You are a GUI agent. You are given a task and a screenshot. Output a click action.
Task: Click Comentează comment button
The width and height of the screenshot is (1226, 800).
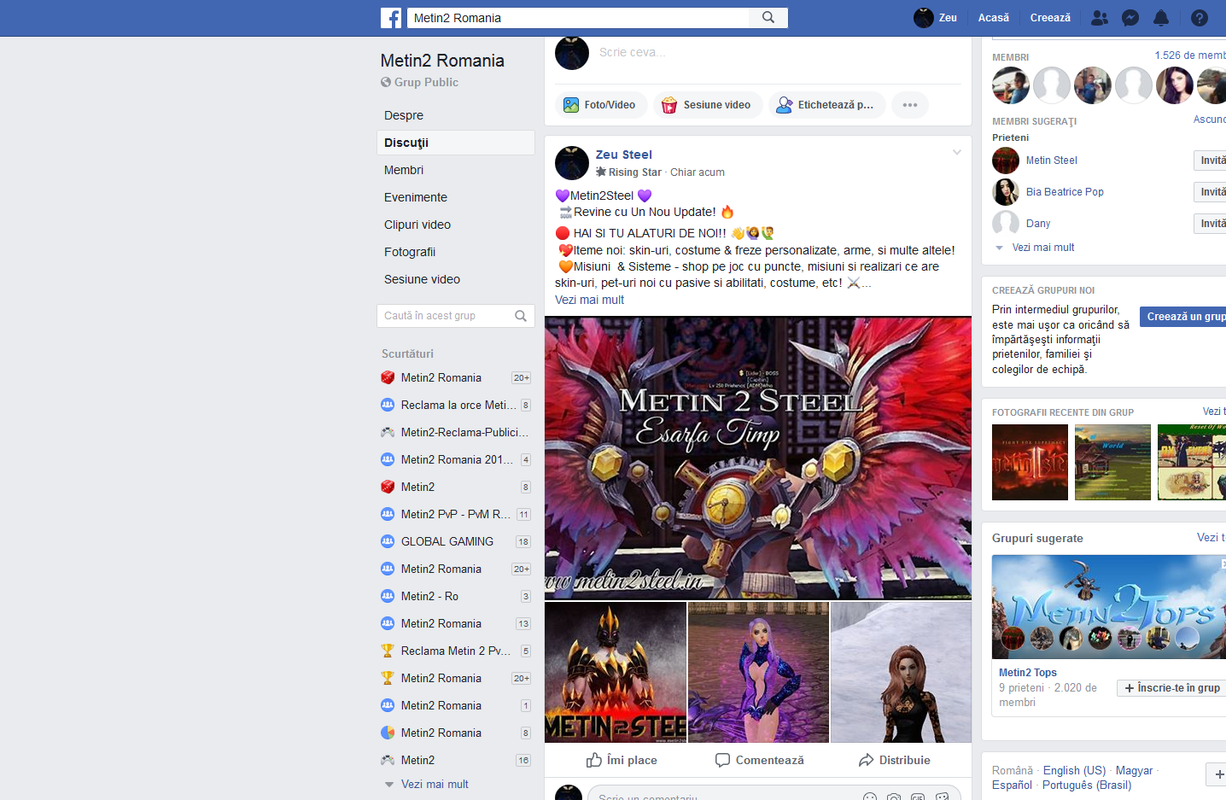coord(760,760)
